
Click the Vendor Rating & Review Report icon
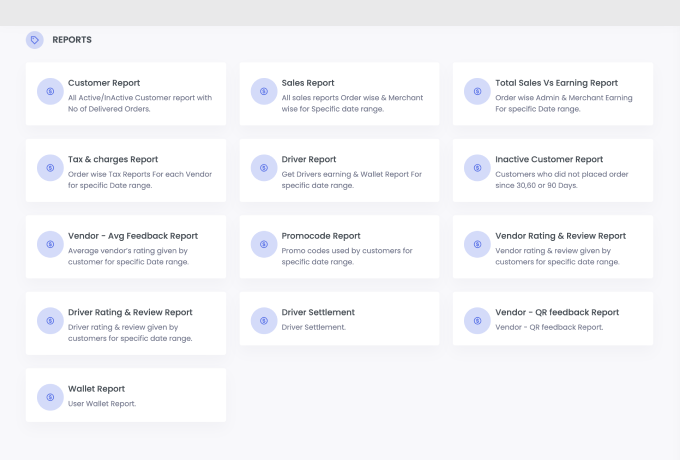click(477, 245)
